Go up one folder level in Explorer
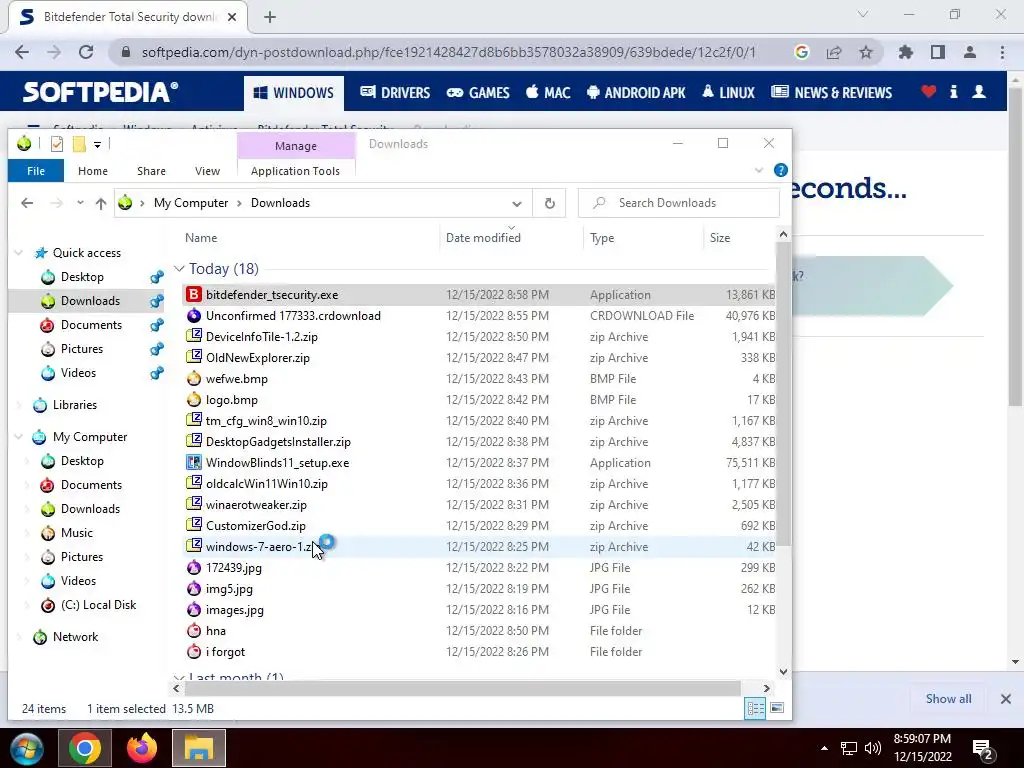Image resolution: width=1024 pixels, height=768 pixels. pos(101,203)
